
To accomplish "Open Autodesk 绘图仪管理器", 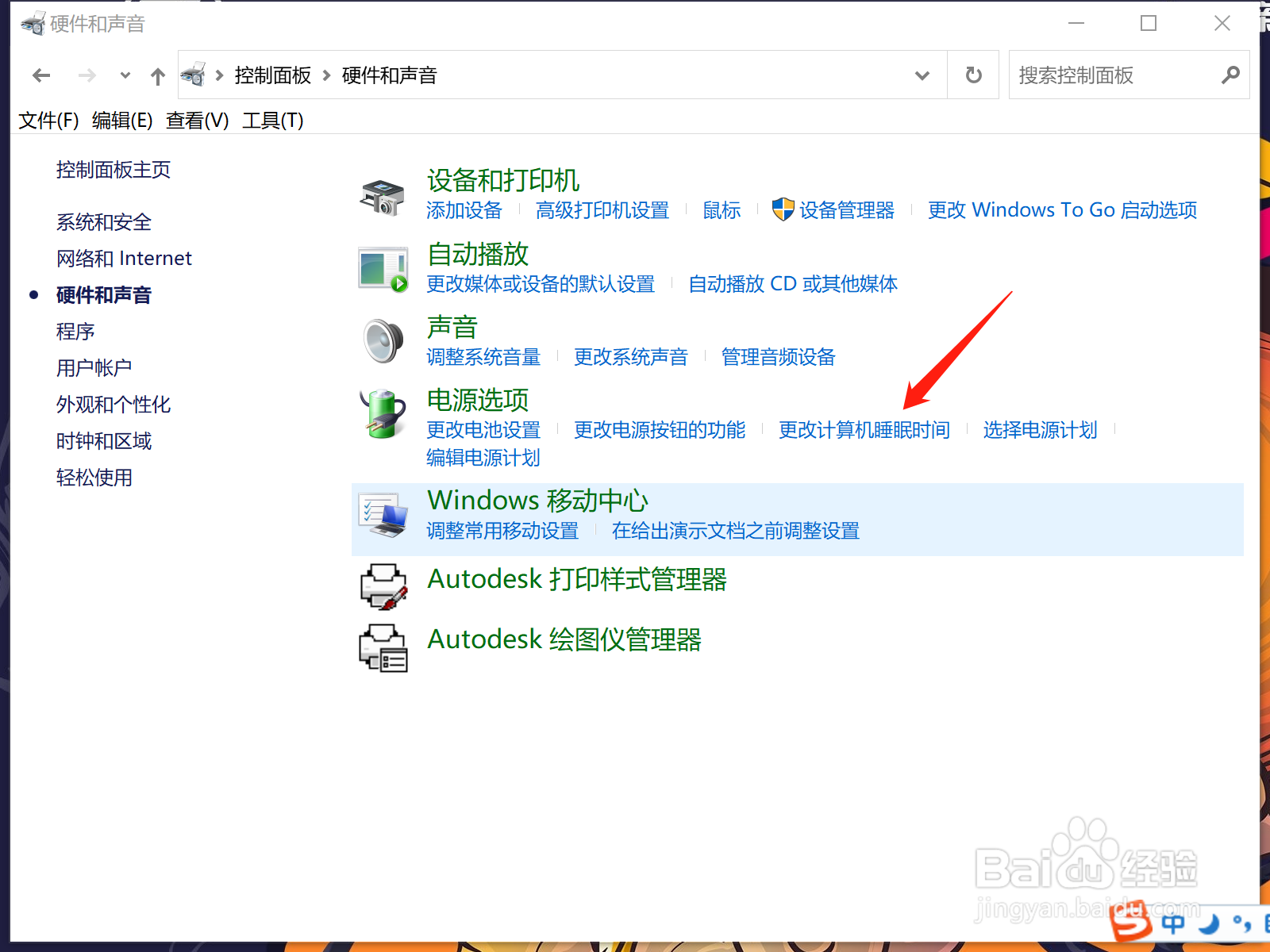I will click(564, 640).
